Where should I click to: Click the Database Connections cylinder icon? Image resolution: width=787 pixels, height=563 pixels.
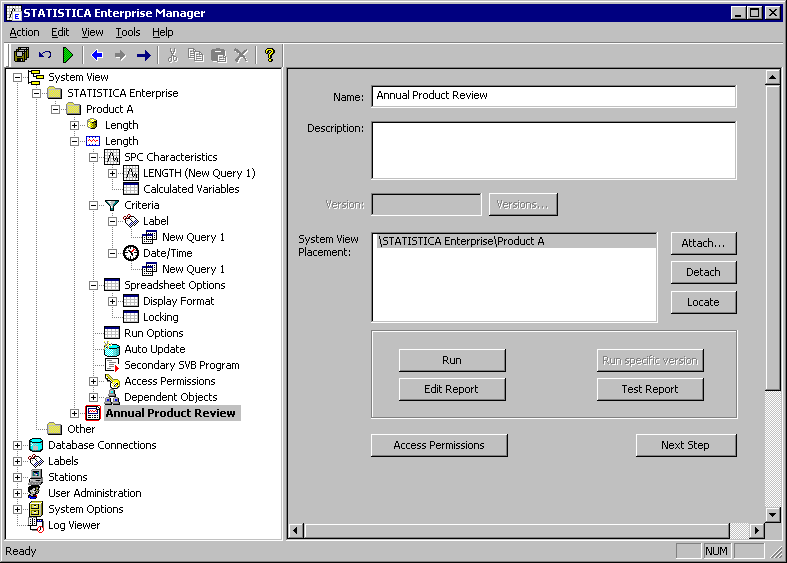pos(36,445)
